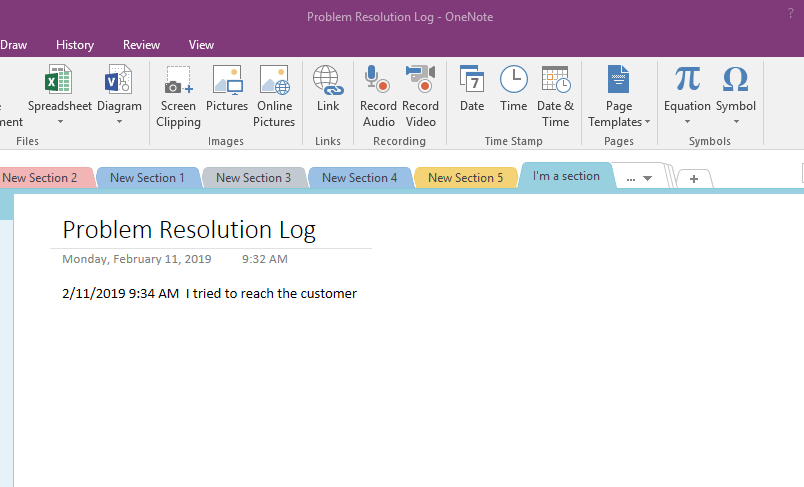Click the page time 9:32 AM
This screenshot has width=804, height=487.
click(x=265, y=259)
